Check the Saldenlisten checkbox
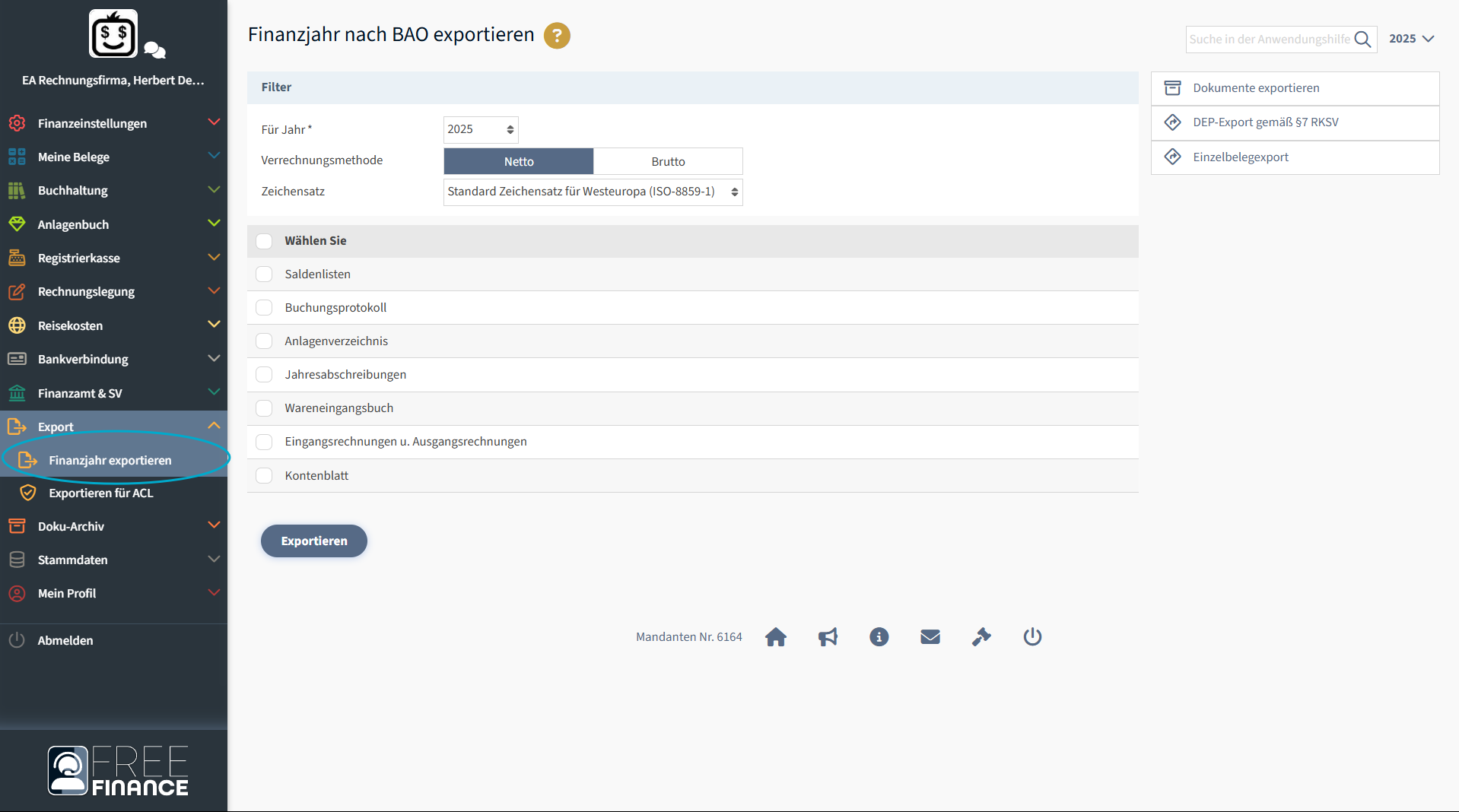This screenshot has width=1459, height=812. [x=264, y=274]
